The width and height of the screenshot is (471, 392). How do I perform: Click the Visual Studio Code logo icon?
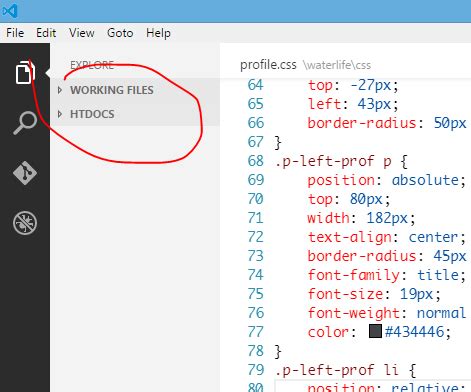[9, 11]
